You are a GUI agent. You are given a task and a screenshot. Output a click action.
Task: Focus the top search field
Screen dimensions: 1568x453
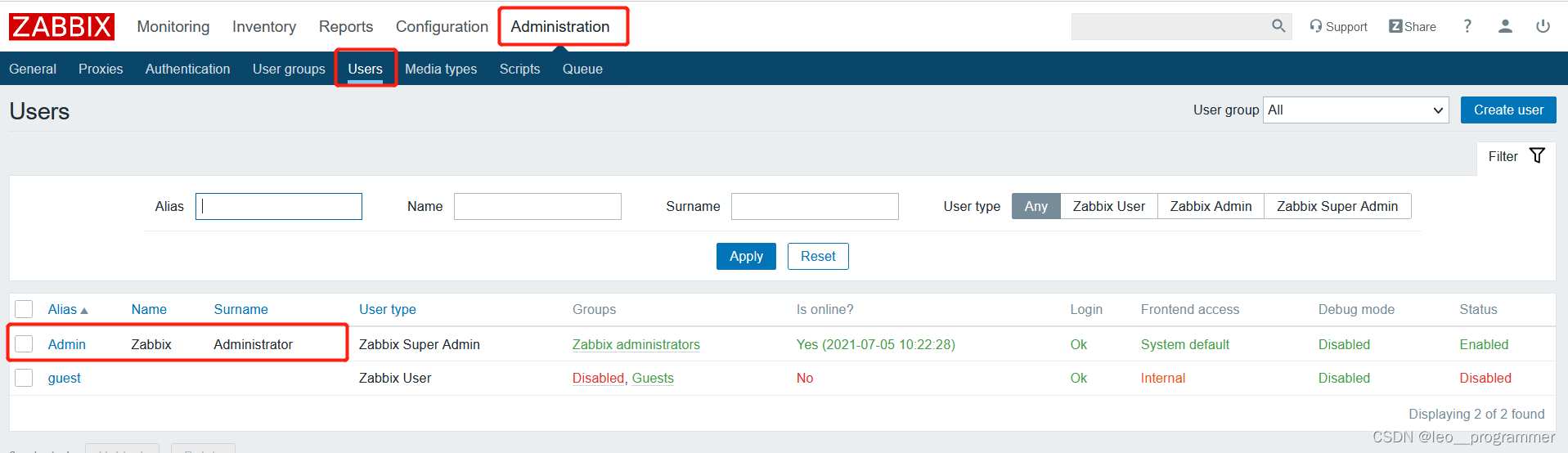1170,26
